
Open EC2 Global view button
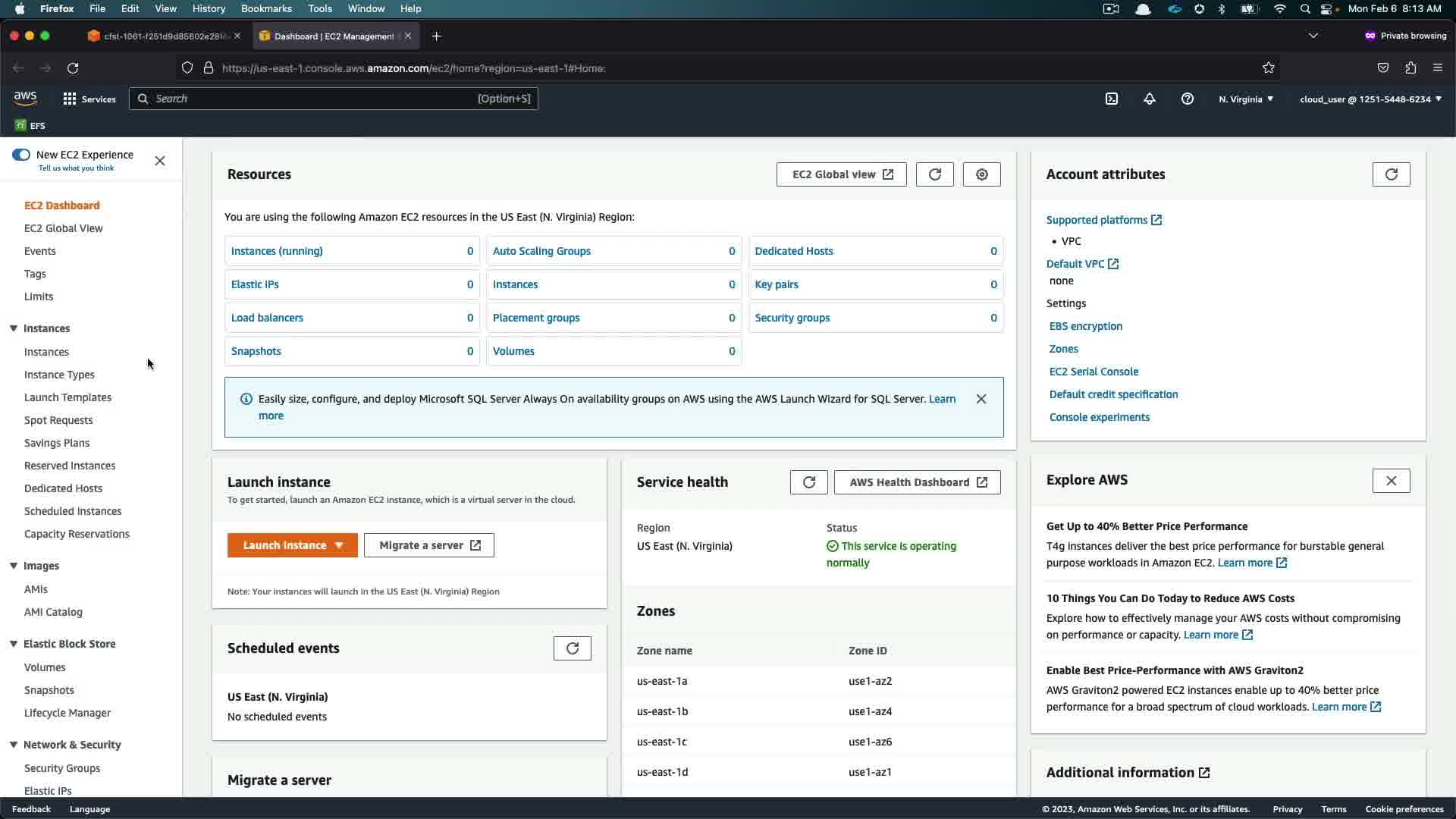tap(841, 174)
